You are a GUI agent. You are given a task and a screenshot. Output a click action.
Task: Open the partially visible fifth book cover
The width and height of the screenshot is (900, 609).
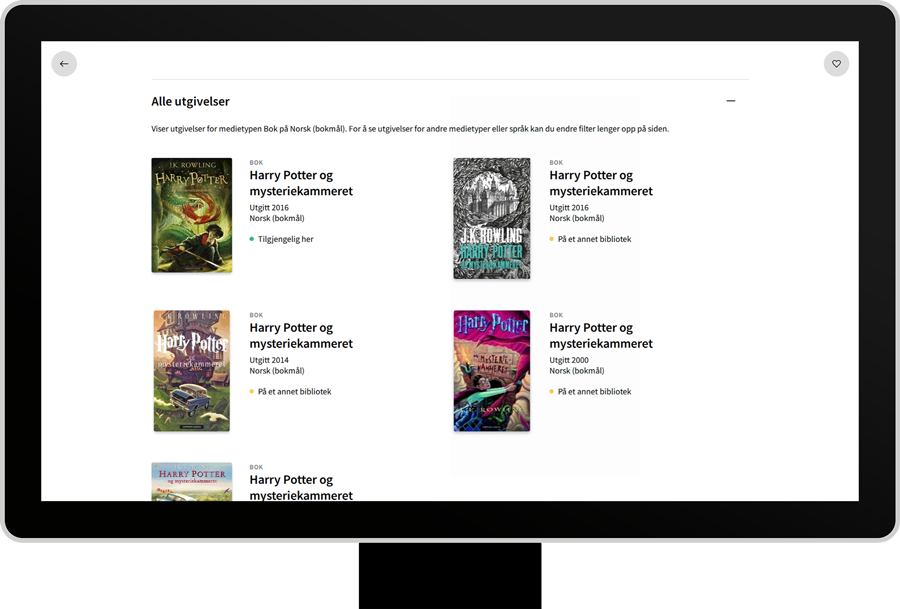[192, 482]
